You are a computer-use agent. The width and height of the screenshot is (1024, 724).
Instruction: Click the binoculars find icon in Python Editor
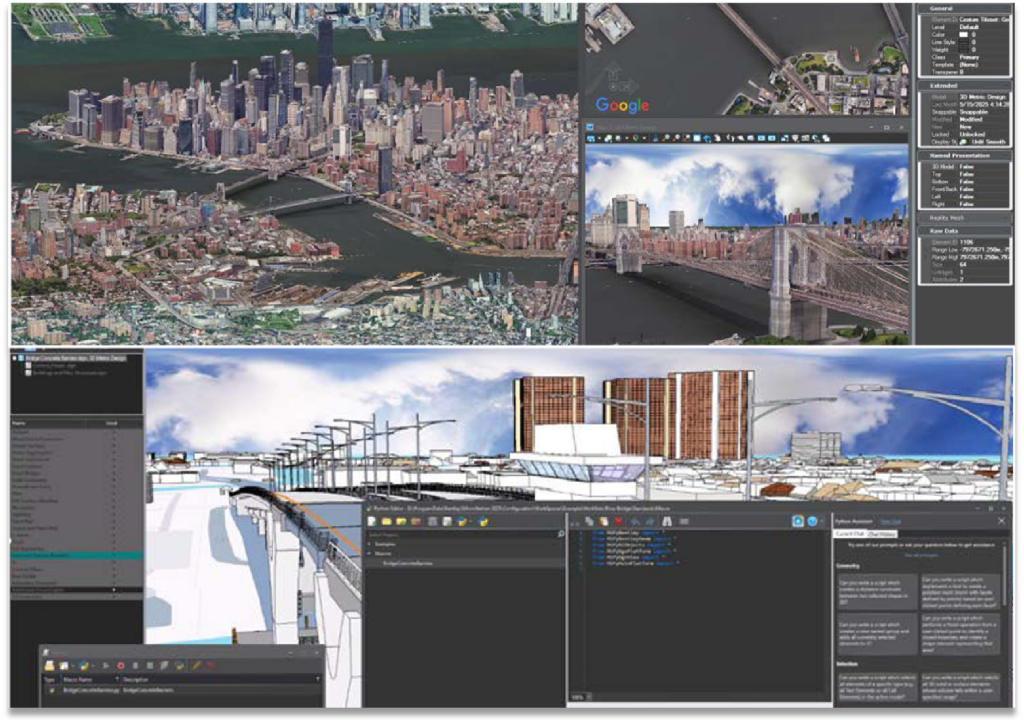667,522
